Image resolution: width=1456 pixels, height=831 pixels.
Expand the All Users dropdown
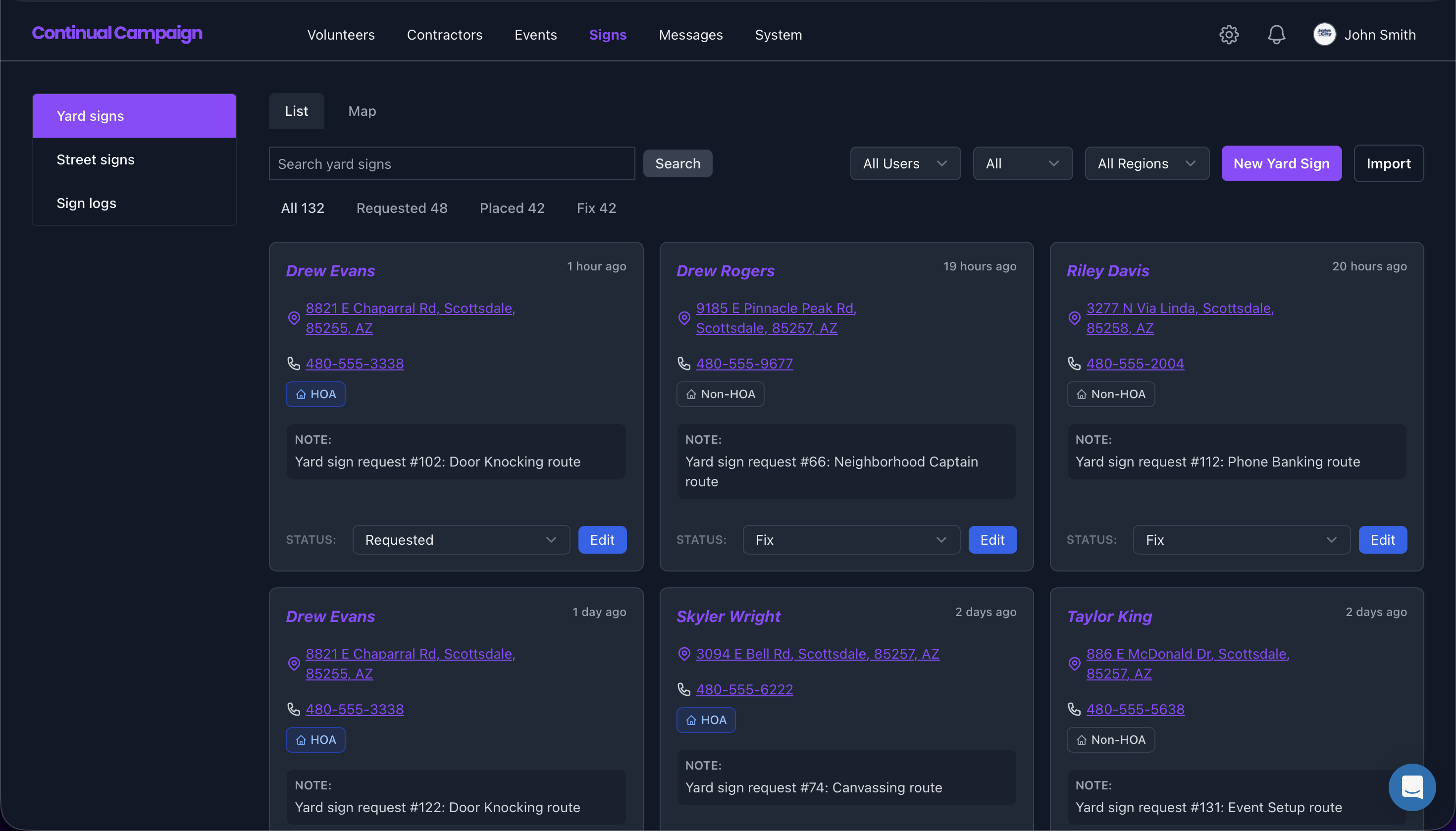(905, 164)
